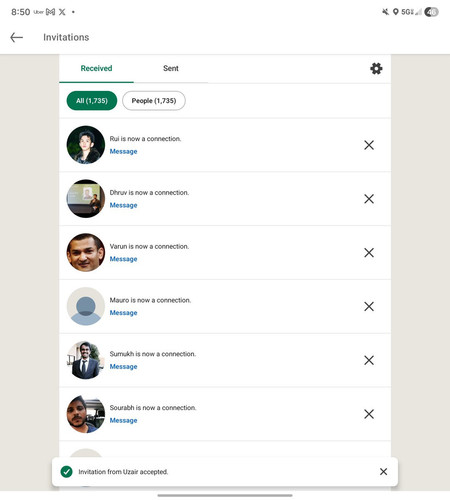Message Sourabh

point(123,420)
